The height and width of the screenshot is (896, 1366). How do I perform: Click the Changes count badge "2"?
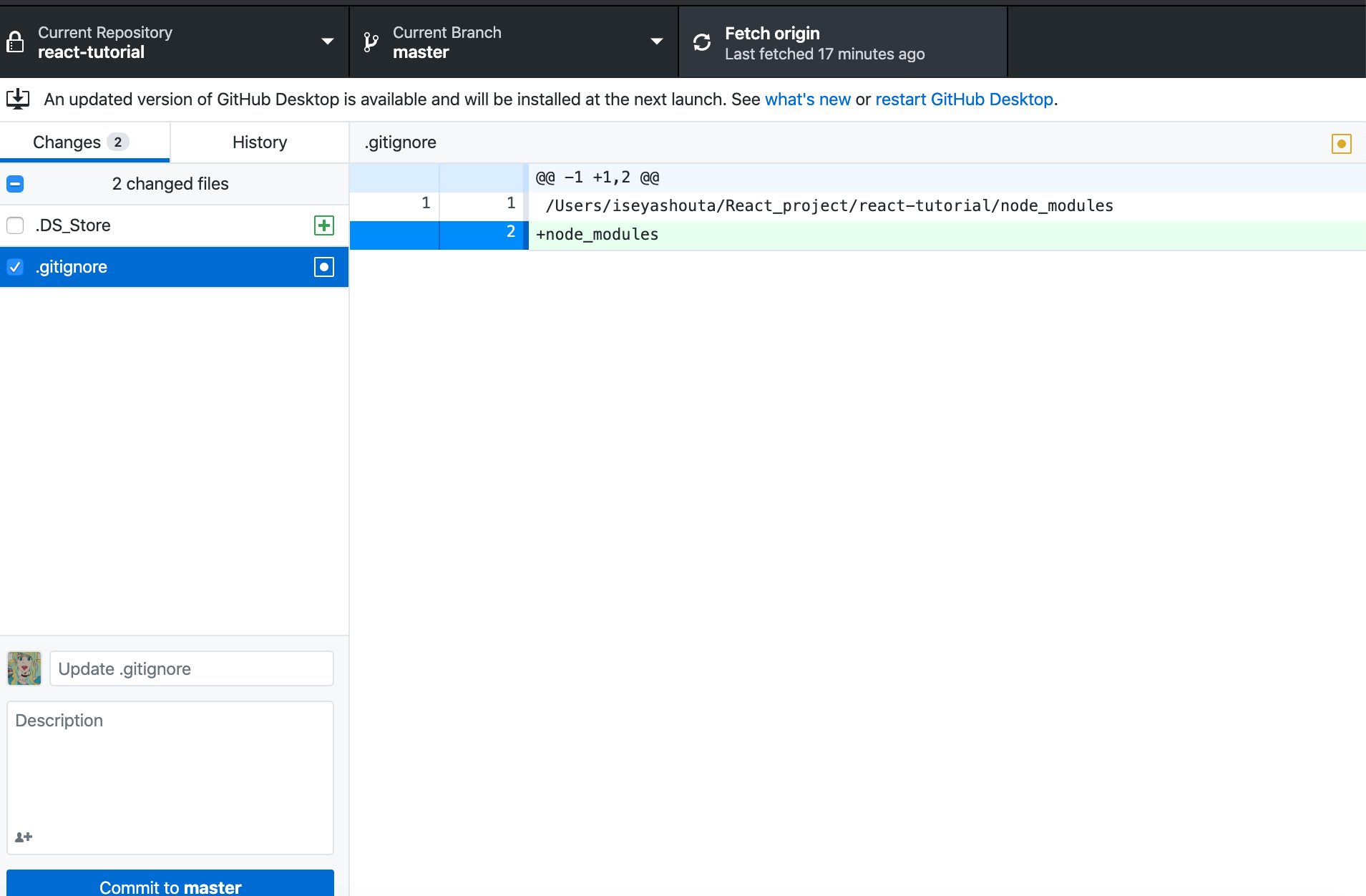click(x=118, y=142)
